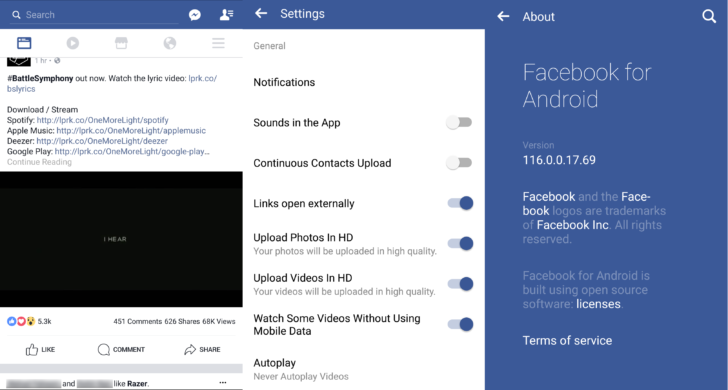Disable Upload Videos In HD switch
Image resolution: width=728 pixels, height=390 pixels.
(461, 284)
